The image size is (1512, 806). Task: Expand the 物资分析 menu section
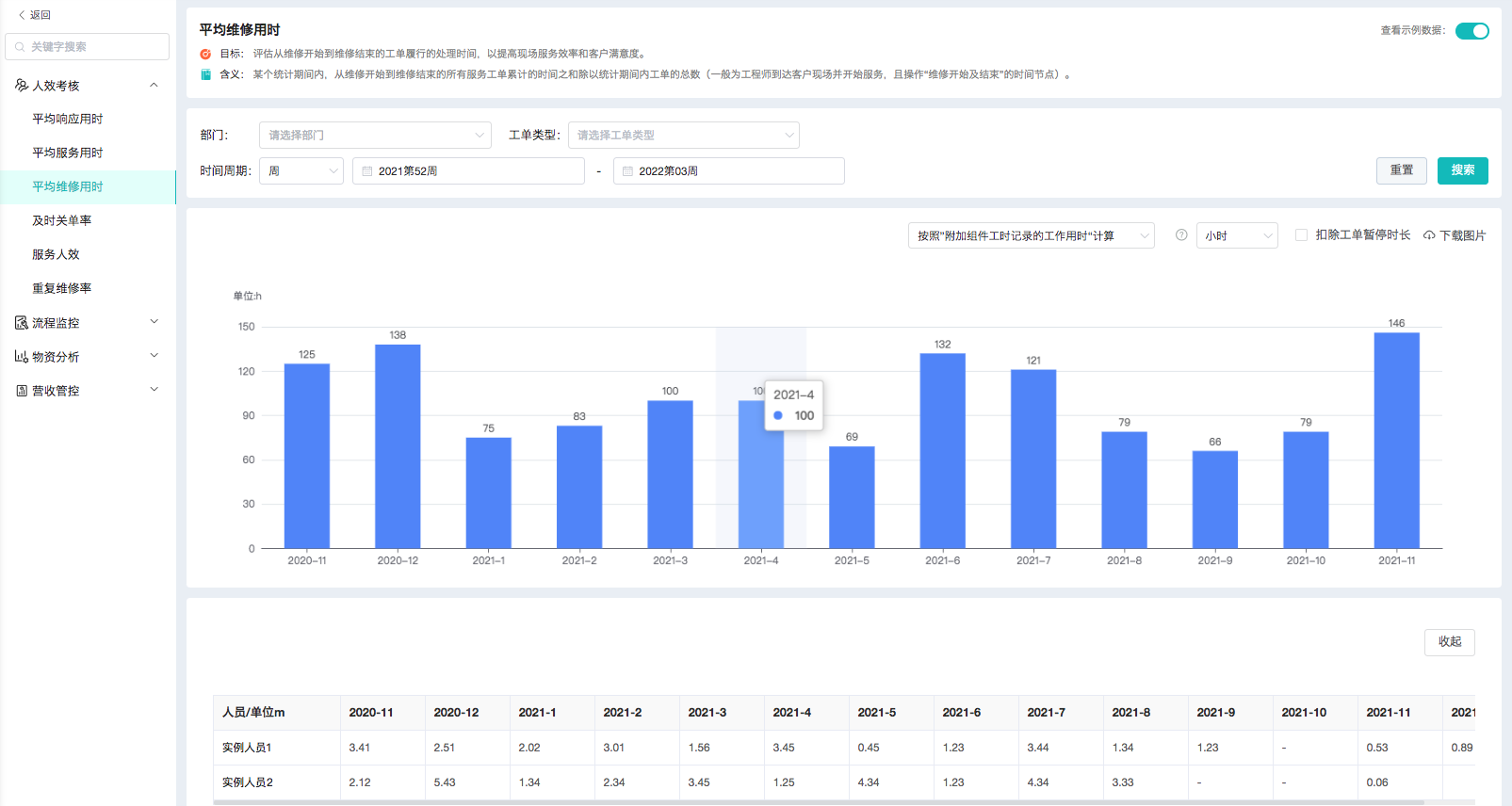pos(154,356)
